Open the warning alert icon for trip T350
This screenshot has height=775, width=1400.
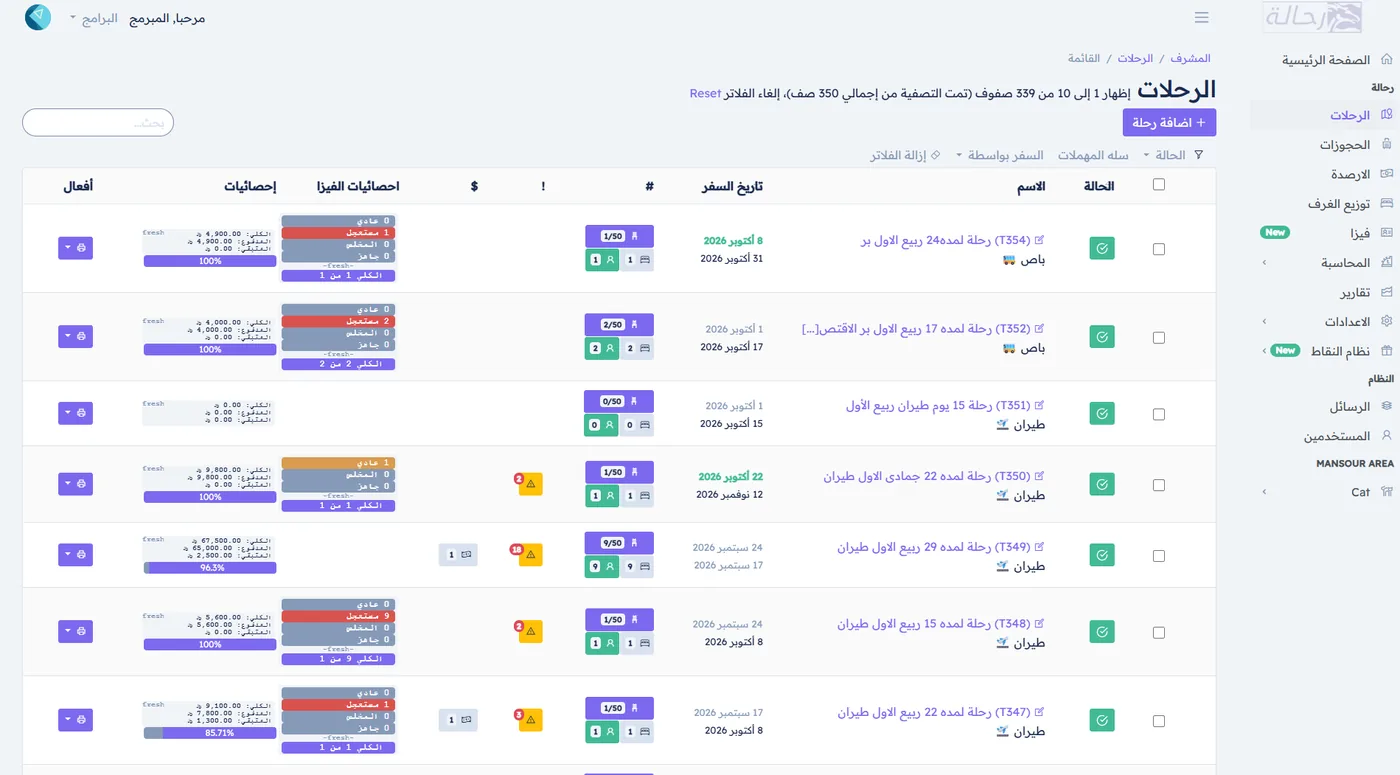click(x=530, y=484)
